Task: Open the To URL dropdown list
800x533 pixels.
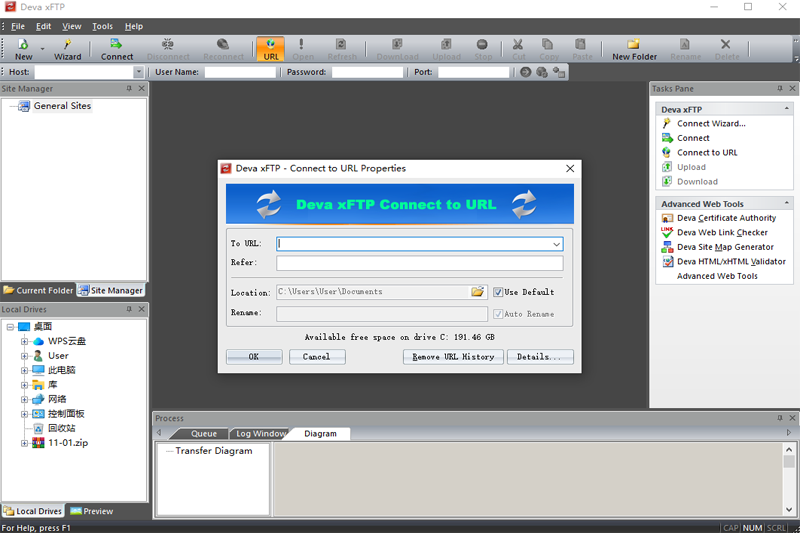Action: coord(556,244)
